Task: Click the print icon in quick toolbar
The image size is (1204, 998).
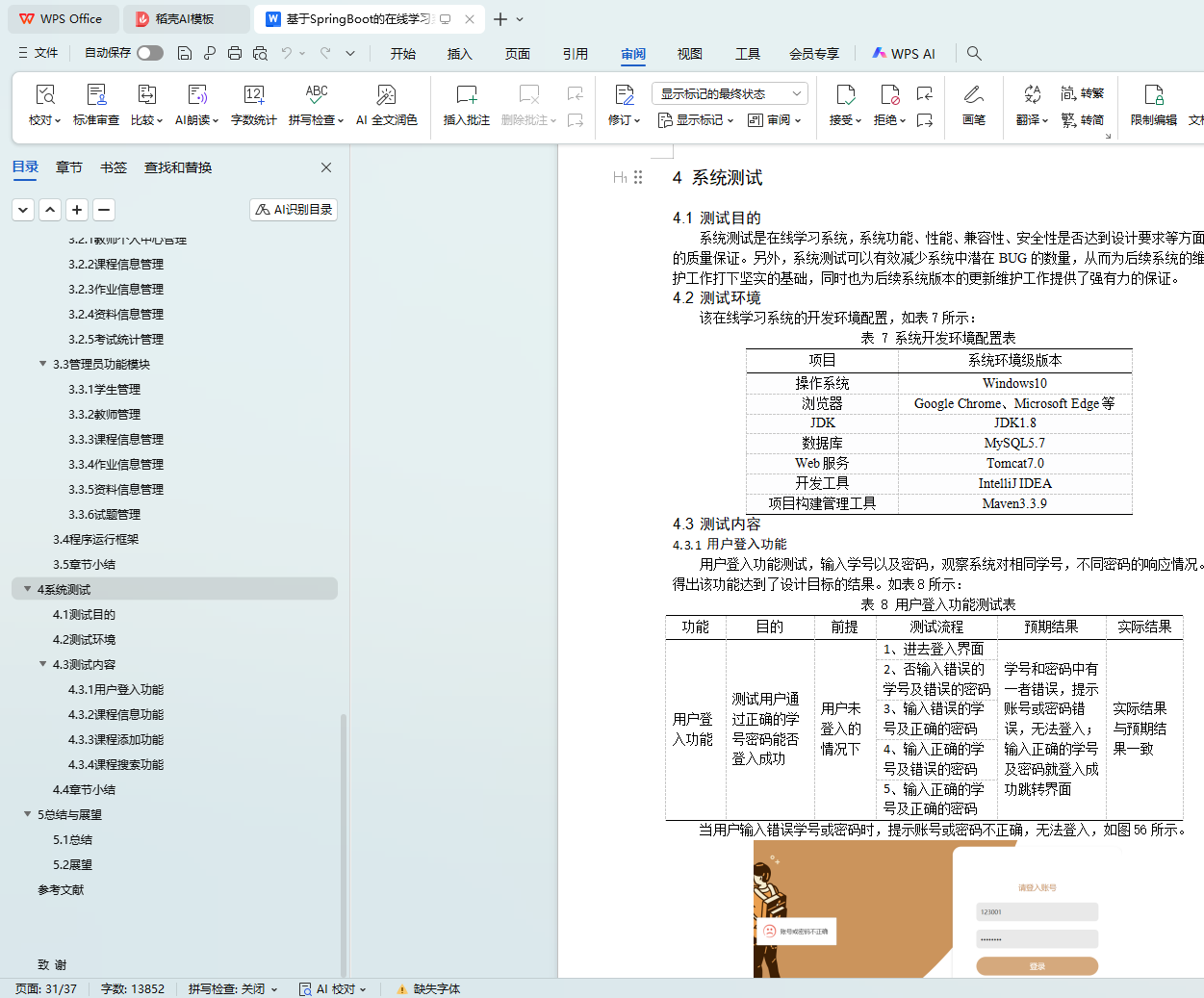Action: [235, 54]
